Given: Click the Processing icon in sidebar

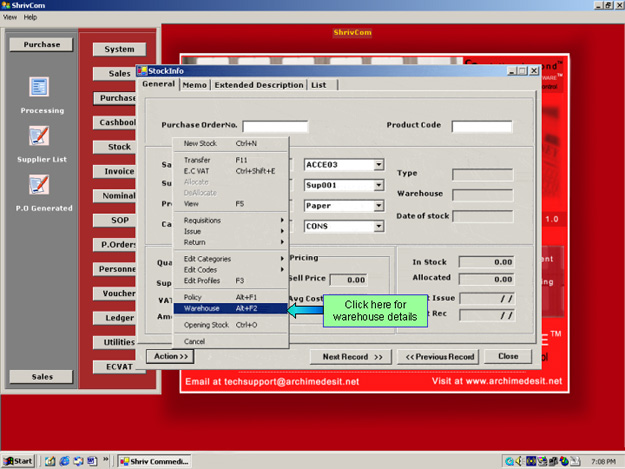Looking at the screenshot, I should point(40,88).
